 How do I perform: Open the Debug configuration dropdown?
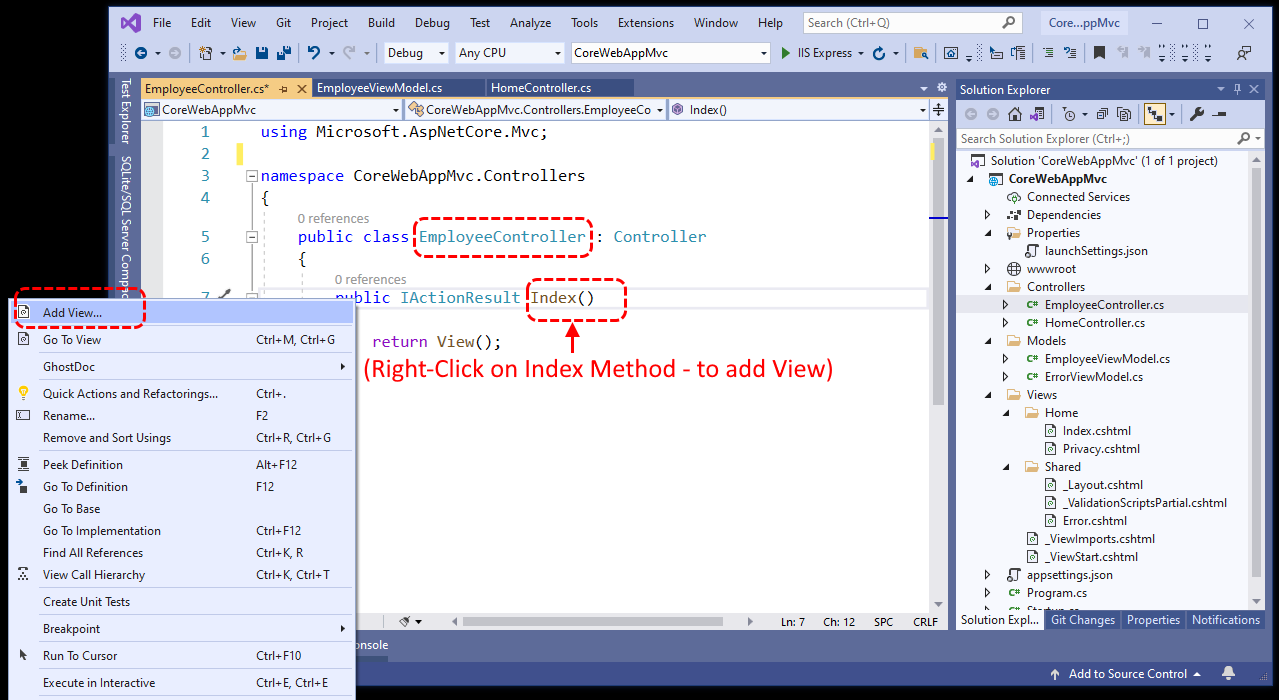coord(415,52)
